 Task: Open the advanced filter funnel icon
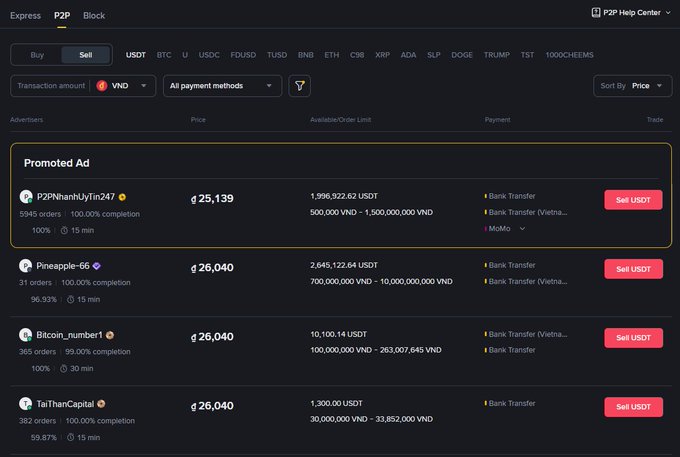[x=300, y=86]
